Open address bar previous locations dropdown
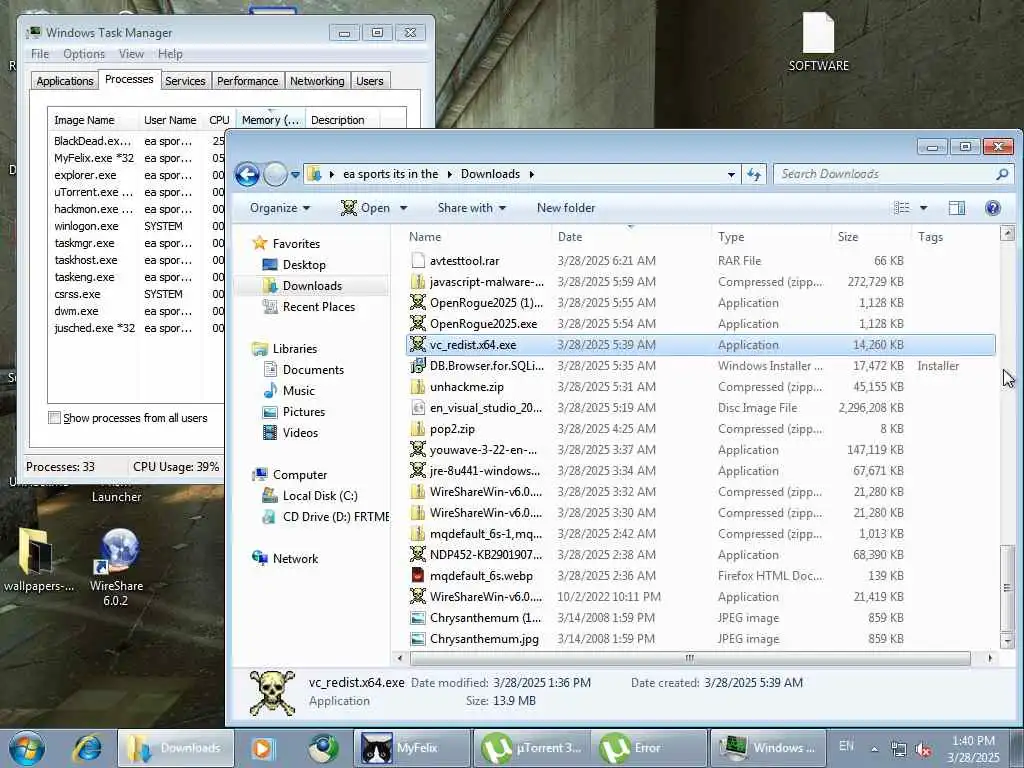Viewport: 1024px width, 768px height. pos(731,174)
